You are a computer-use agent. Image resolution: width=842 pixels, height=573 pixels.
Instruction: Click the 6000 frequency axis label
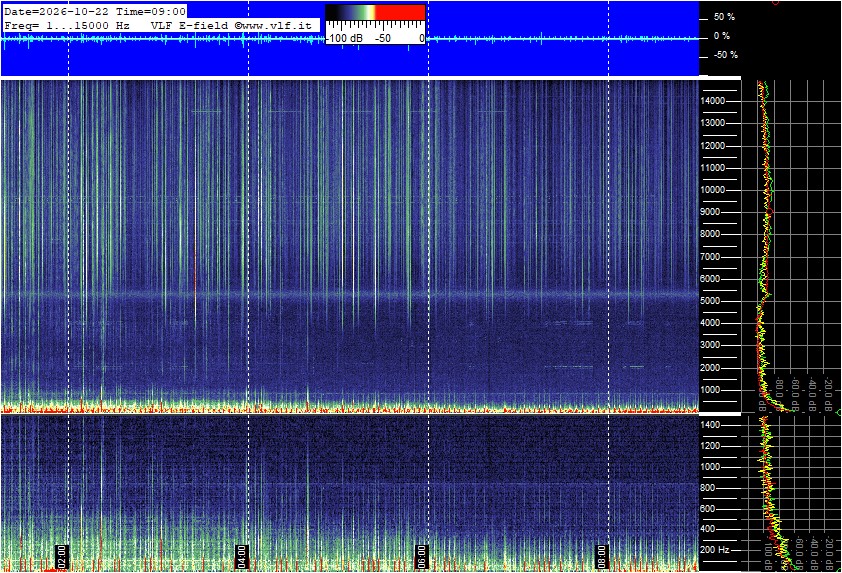click(710, 279)
